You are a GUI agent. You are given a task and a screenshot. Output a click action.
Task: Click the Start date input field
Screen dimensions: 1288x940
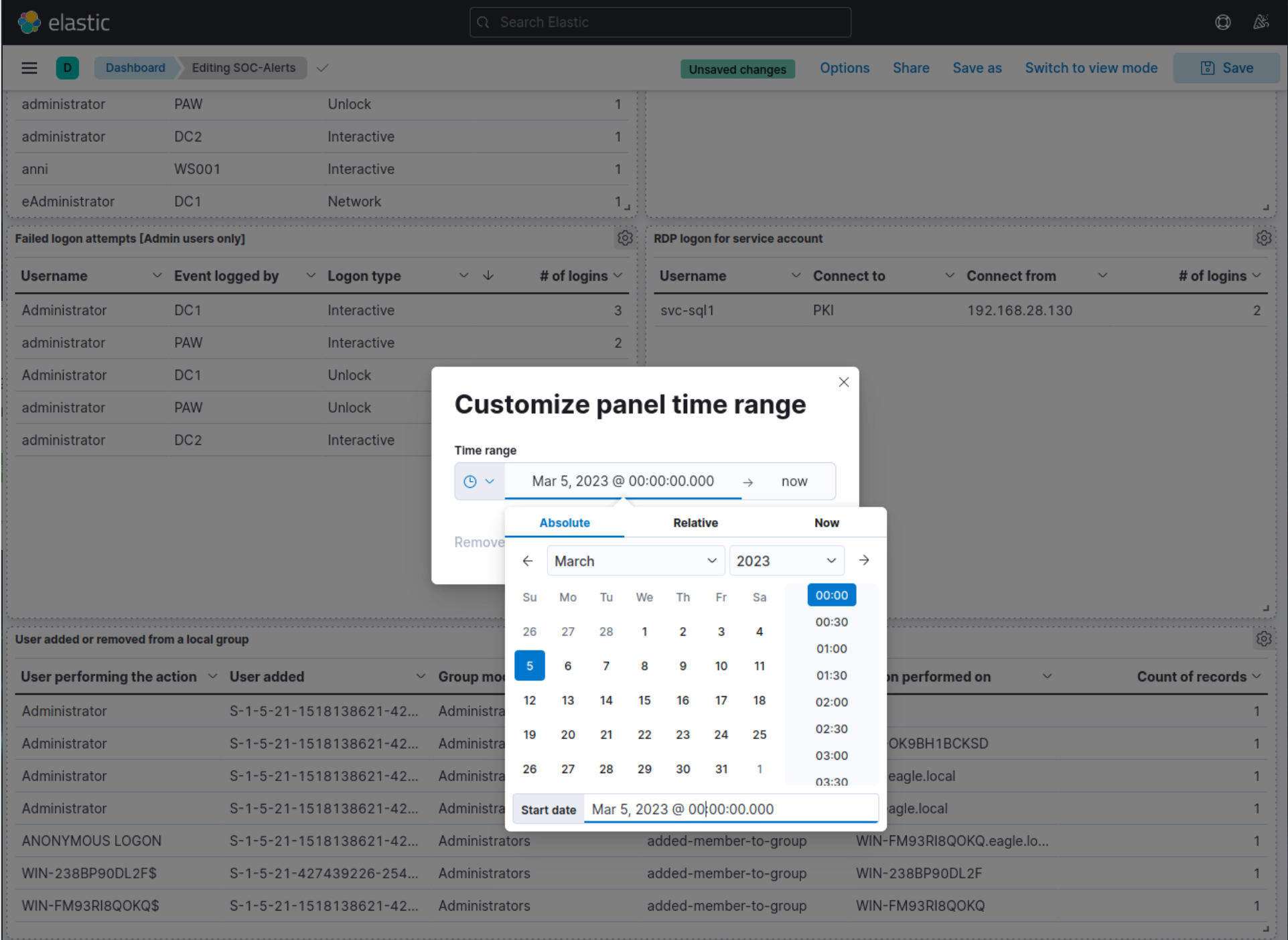pos(730,809)
